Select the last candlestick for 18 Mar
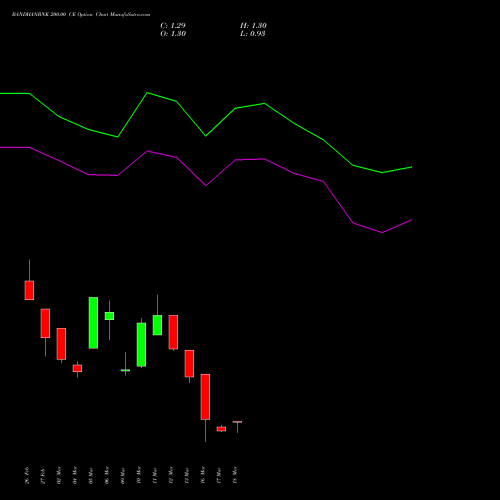The height and width of the screenshot is (500, 500). coord(237,422)
